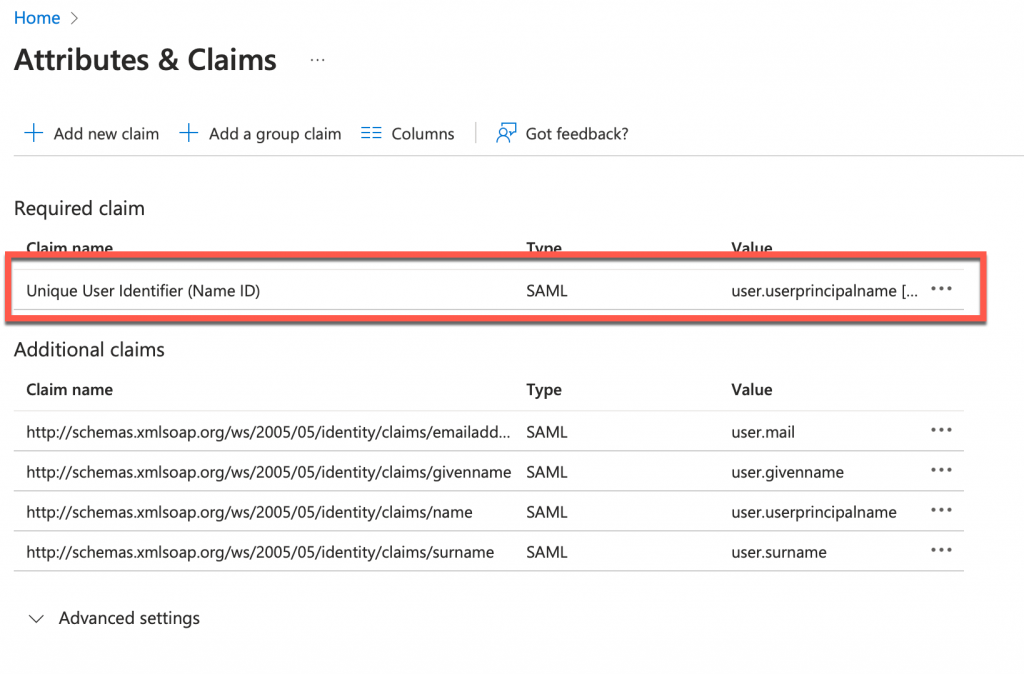
Task: Open options menu for the user.givenname claim
Action: tap(941, 471)
